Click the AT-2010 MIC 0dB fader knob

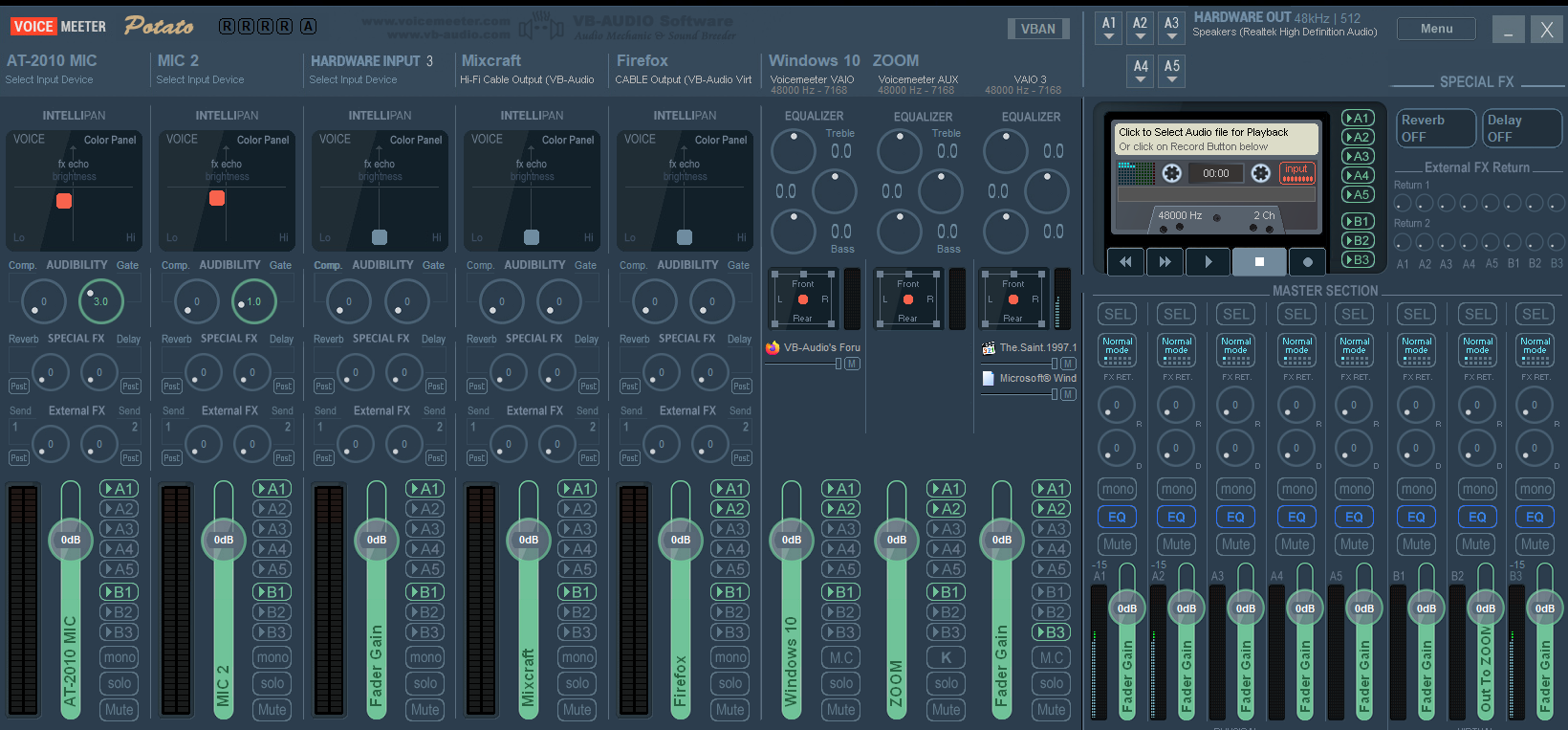(71, 540)
